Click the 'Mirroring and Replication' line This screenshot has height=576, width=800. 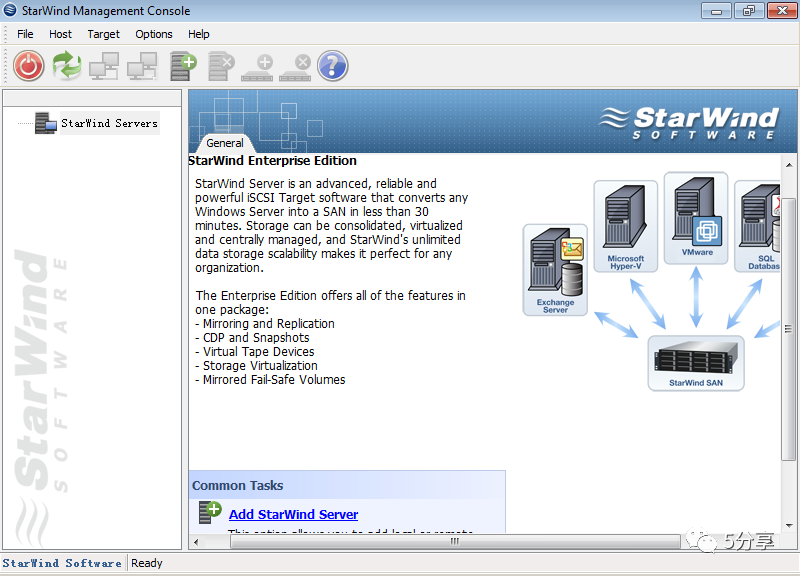(x=265, y=324)
